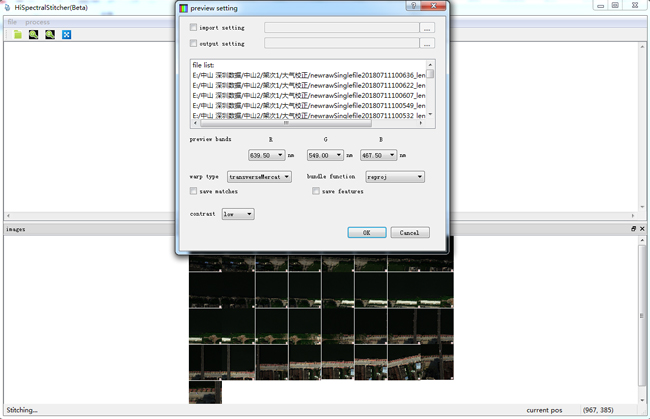Enable the output setting checkbox

[193, 44]
